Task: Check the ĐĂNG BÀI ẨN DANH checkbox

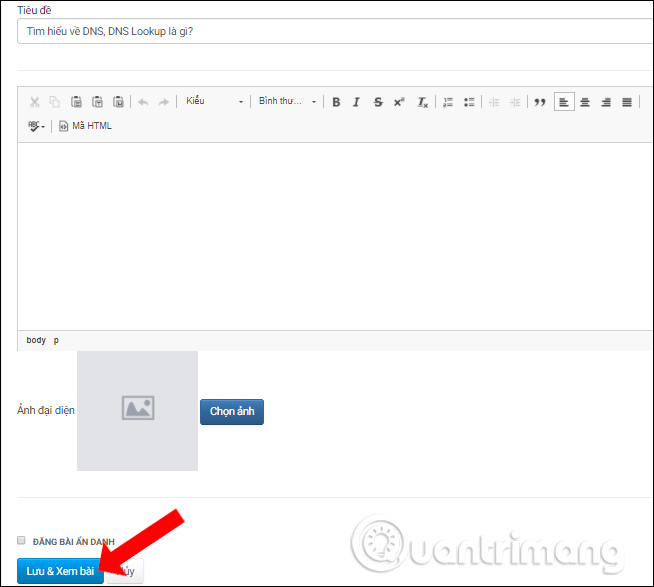Action: tap(21, 540)
